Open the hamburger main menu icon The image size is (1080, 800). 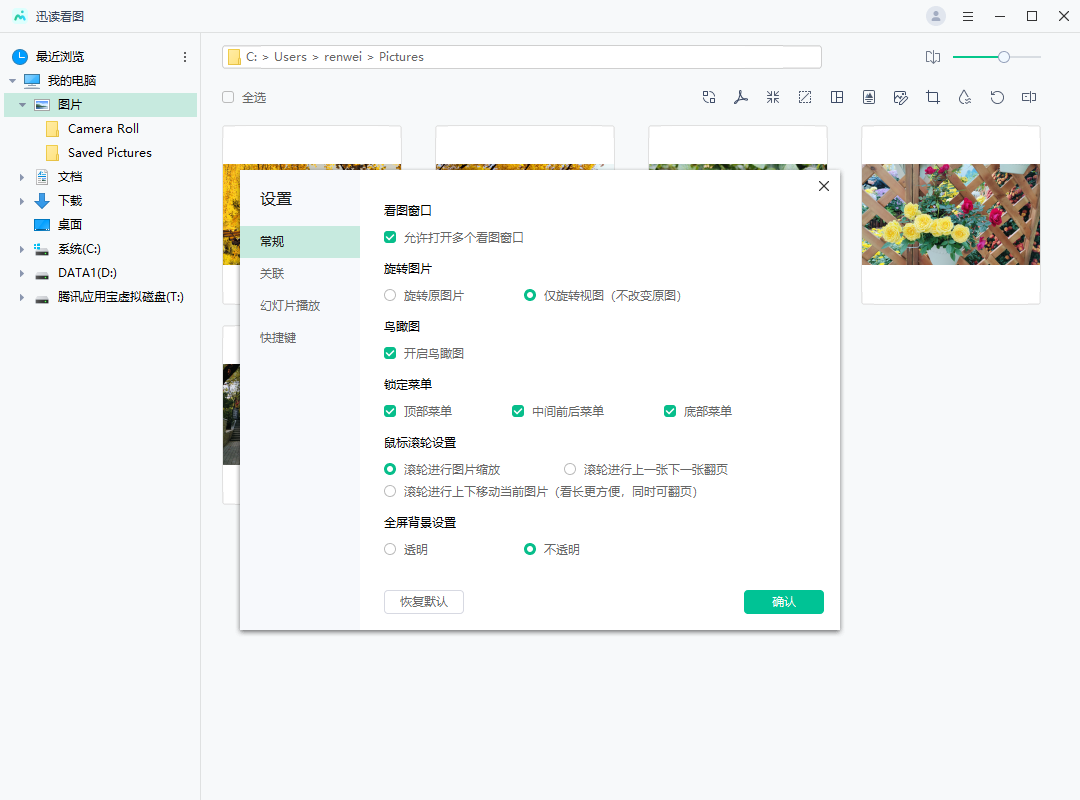[x=968, y=16]
